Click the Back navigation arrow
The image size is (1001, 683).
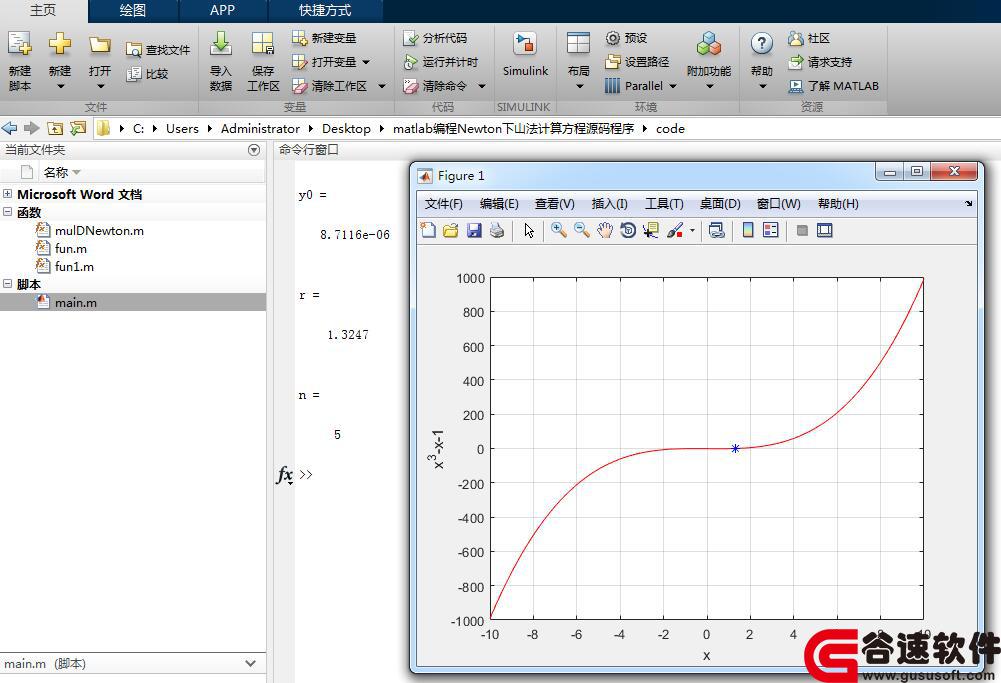click(10, 128)
